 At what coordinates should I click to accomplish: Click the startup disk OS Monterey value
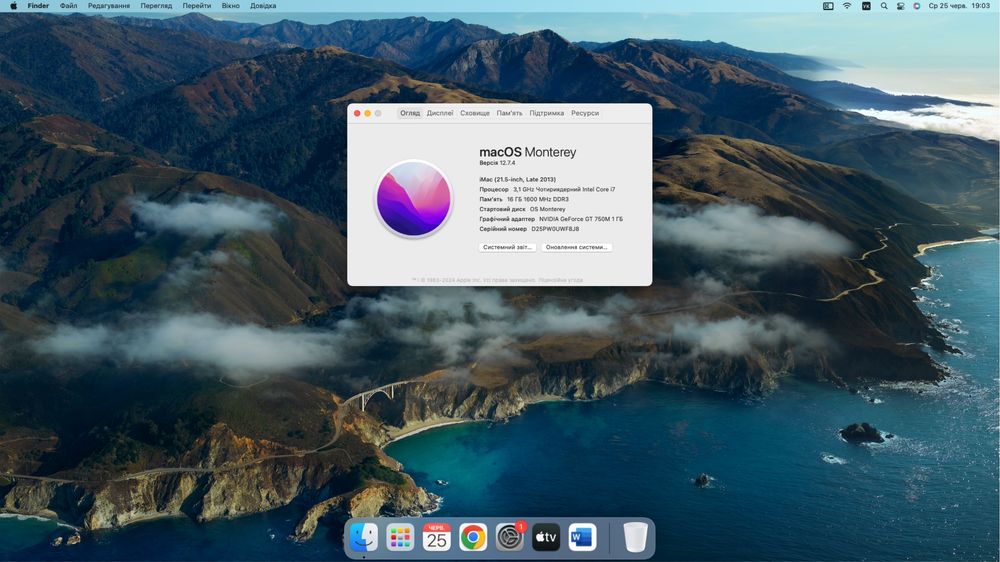547,209
